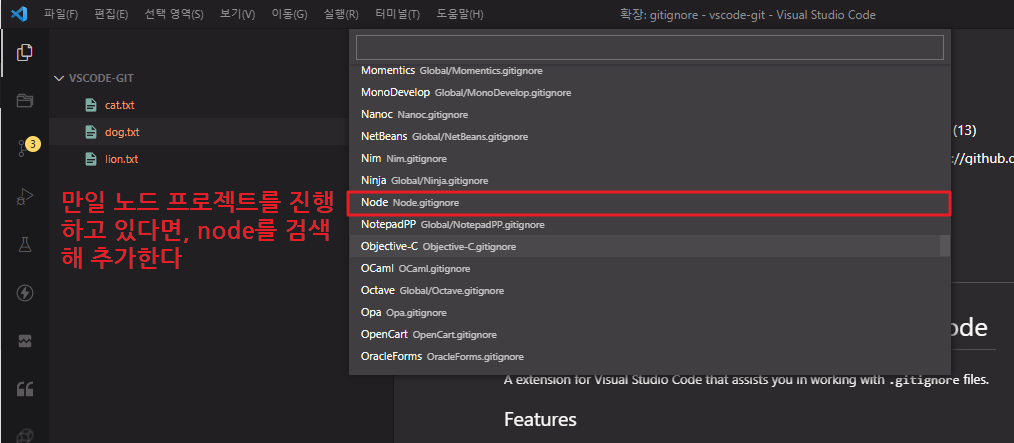This screenshot has height=443, width=1014.
Task: Open the 이동(G) menu
Action: 289,14
